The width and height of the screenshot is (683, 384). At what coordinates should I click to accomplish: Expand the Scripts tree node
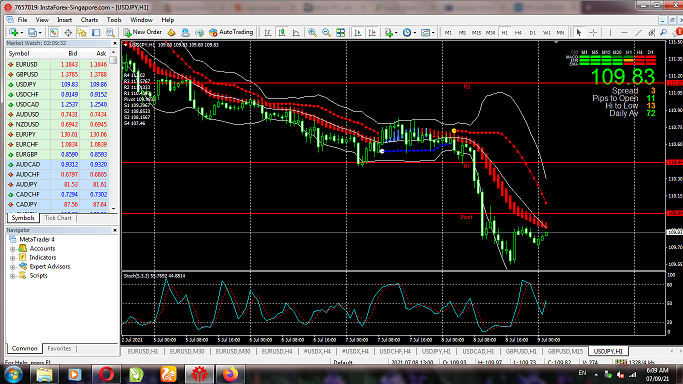(13, 276)
